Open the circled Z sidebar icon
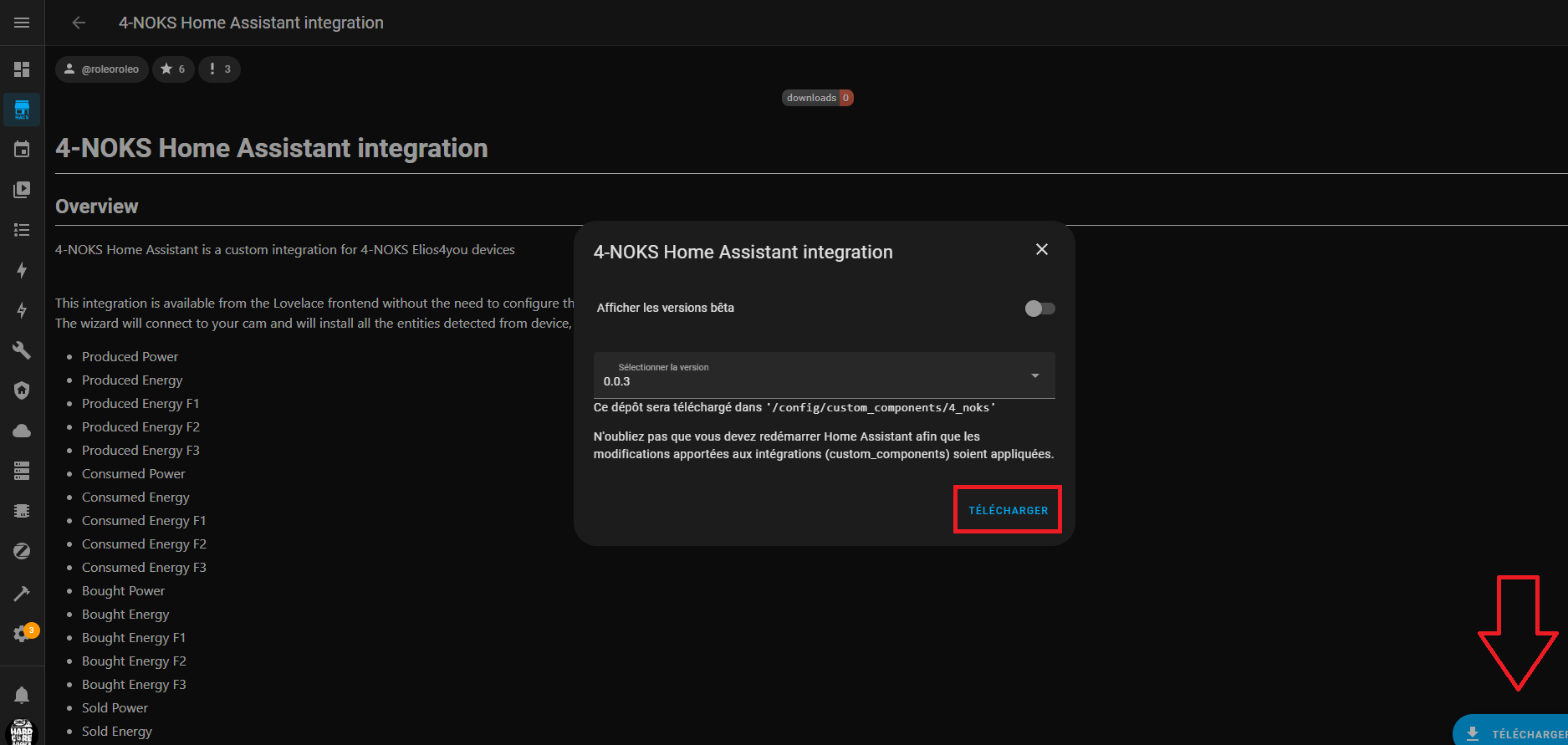 click(x=22, y=551)
